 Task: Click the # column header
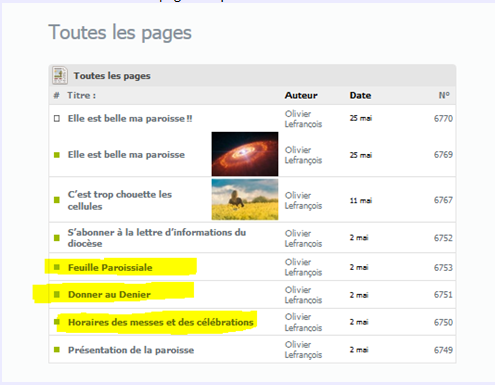57,95
